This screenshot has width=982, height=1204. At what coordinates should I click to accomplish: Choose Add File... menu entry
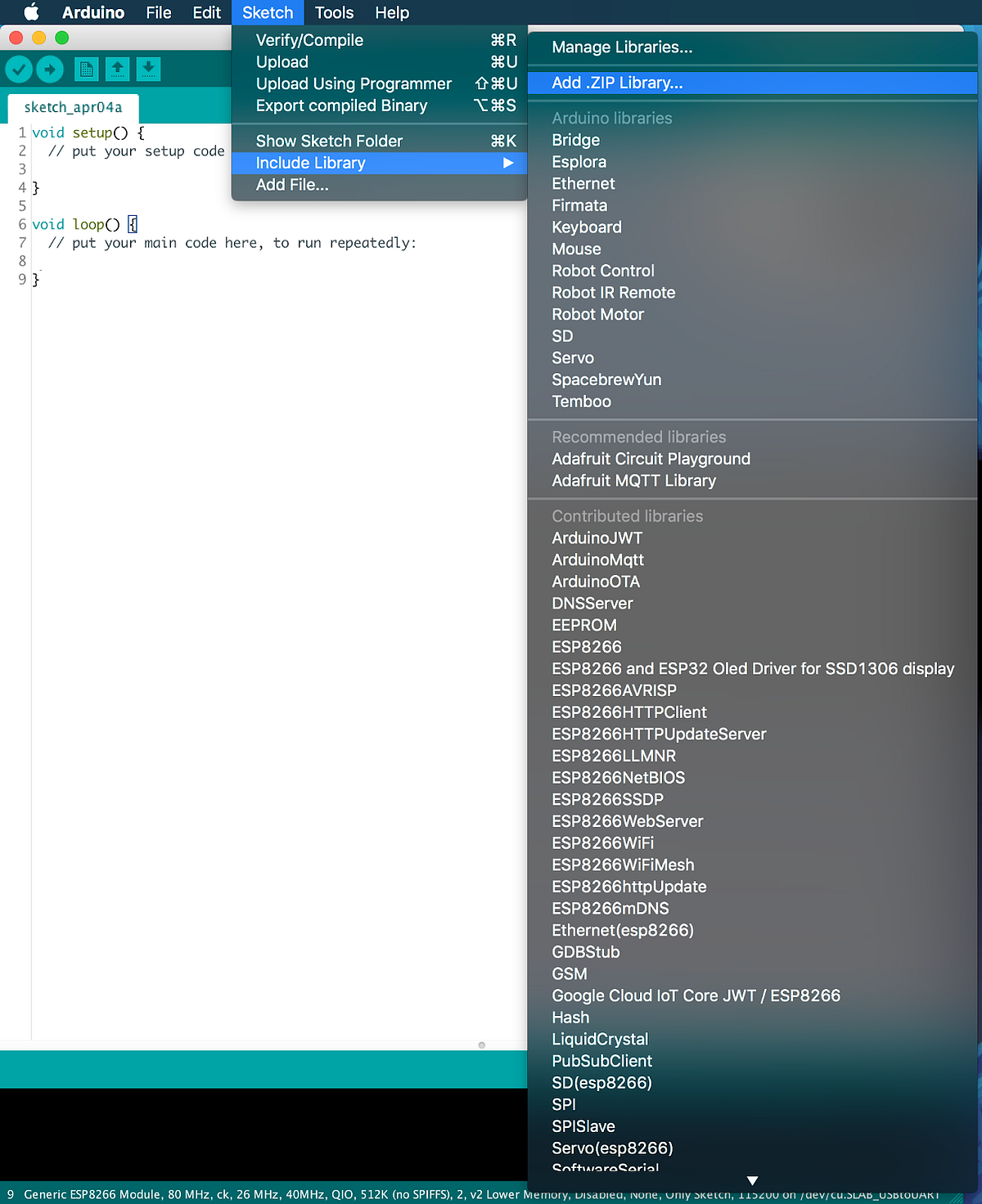tap(380, 185)
